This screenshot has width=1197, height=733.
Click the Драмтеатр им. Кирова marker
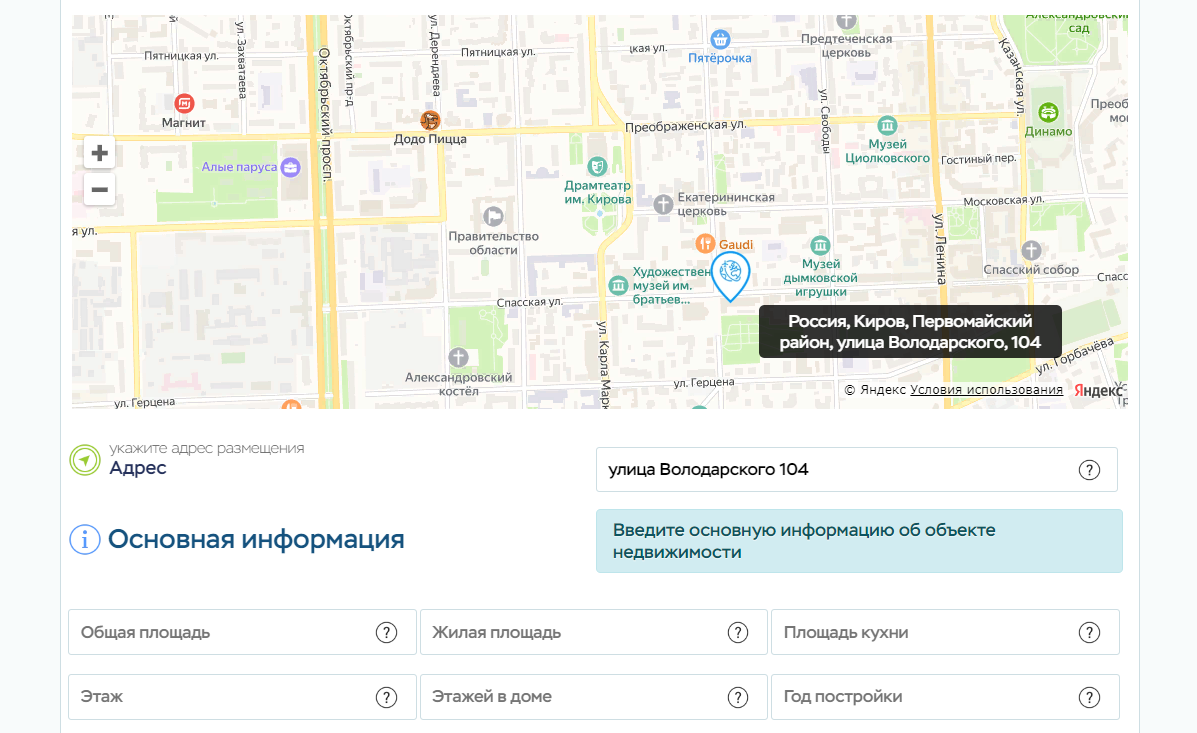pos(598,165)
